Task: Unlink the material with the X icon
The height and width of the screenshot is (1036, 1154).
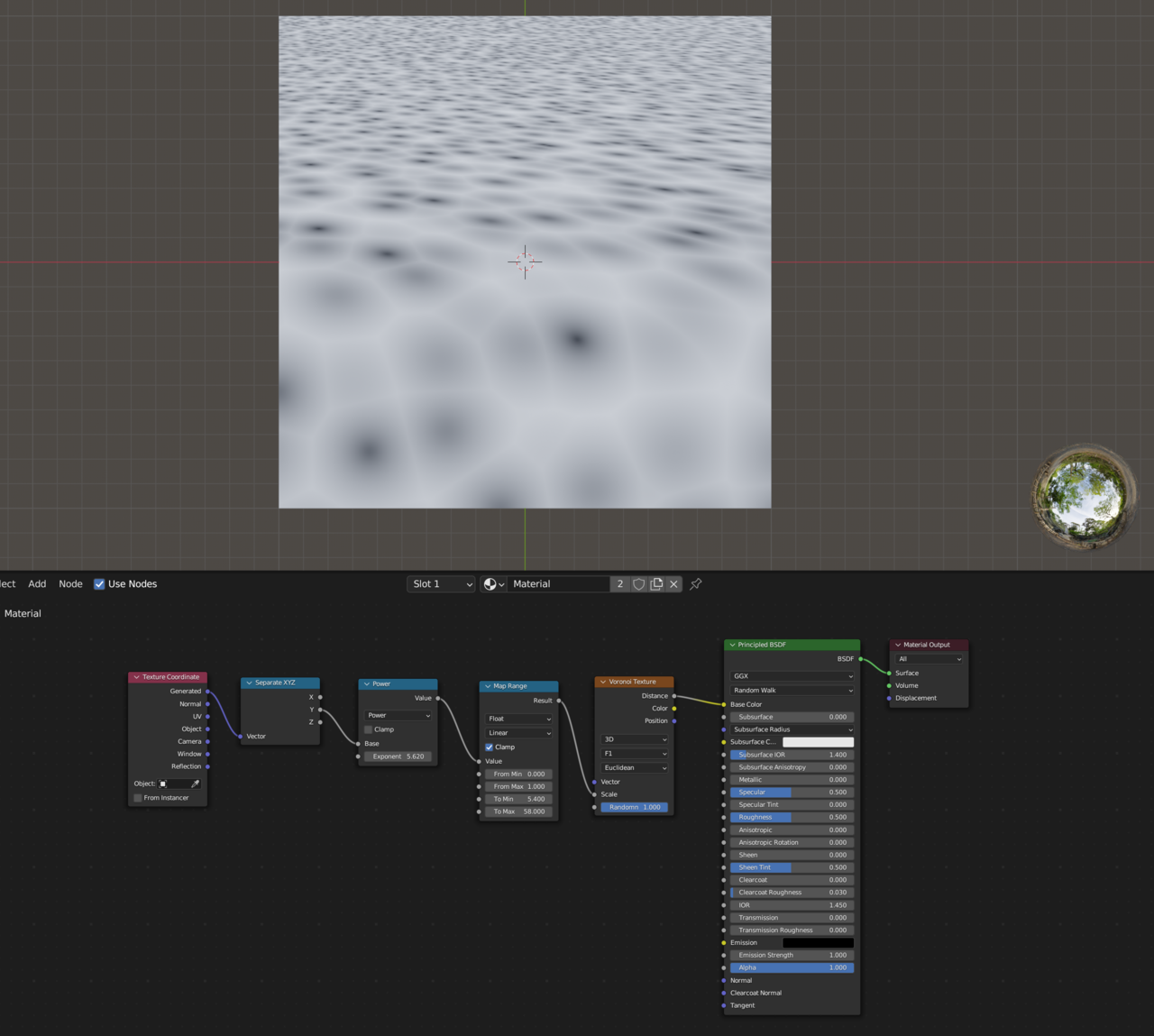Action: point(673,583)
